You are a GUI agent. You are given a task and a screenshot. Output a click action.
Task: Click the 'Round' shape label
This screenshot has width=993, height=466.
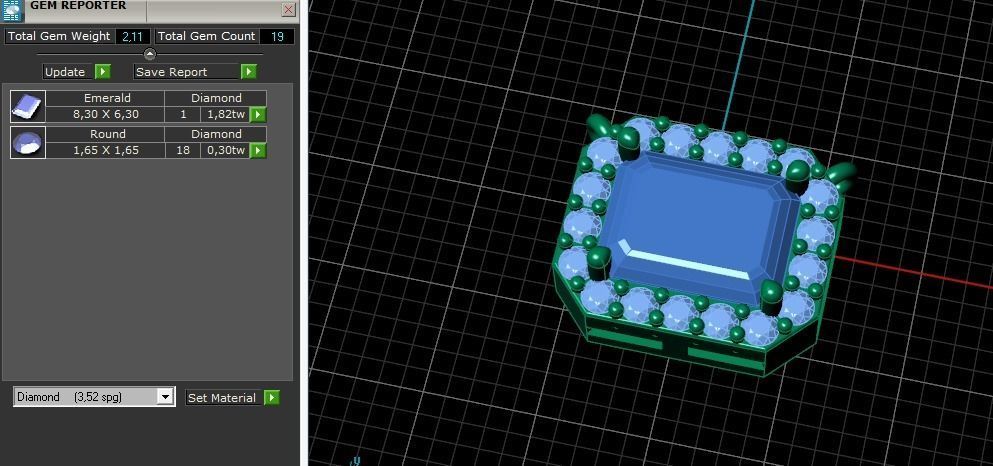pyautogui.click(x=107, y=134)
